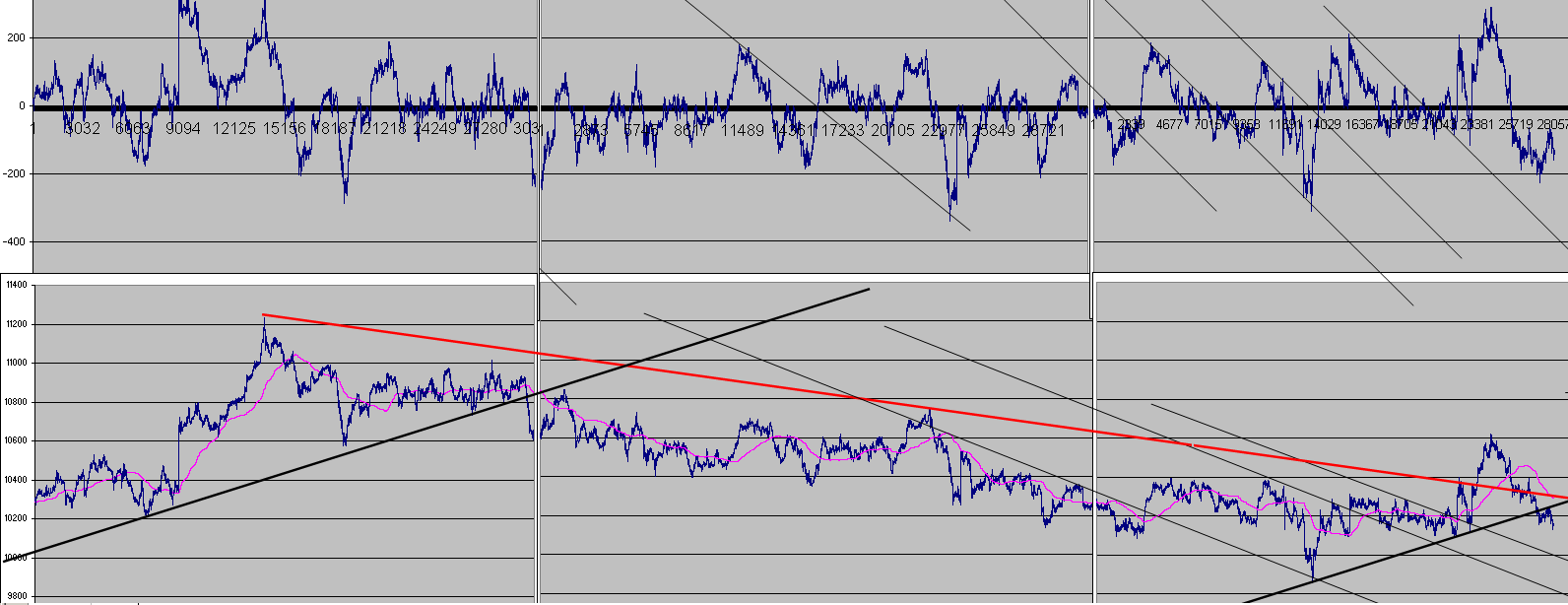Click the -400 label on the top-left chart's value axis
The height and width of the screenshot is (605, 1568).
(x=13, y=241)
